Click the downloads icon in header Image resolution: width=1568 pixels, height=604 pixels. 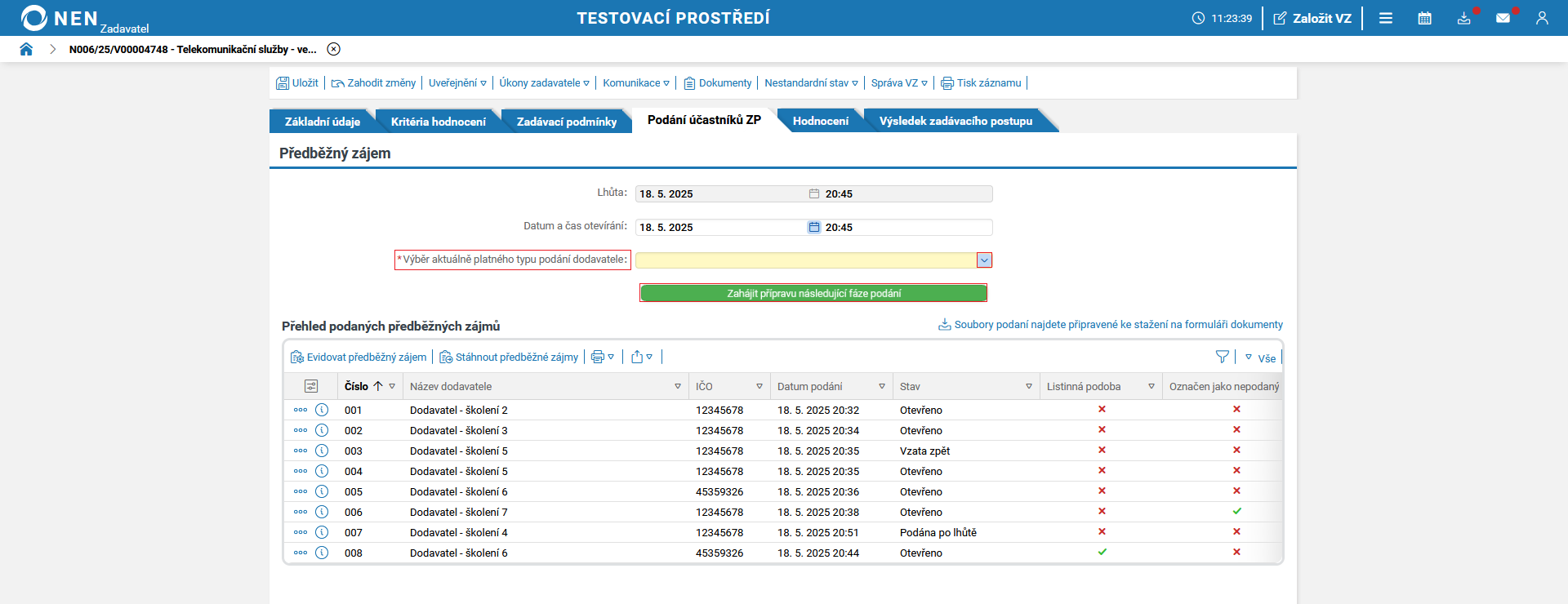pyautogui.click(x=1463, y=18)
